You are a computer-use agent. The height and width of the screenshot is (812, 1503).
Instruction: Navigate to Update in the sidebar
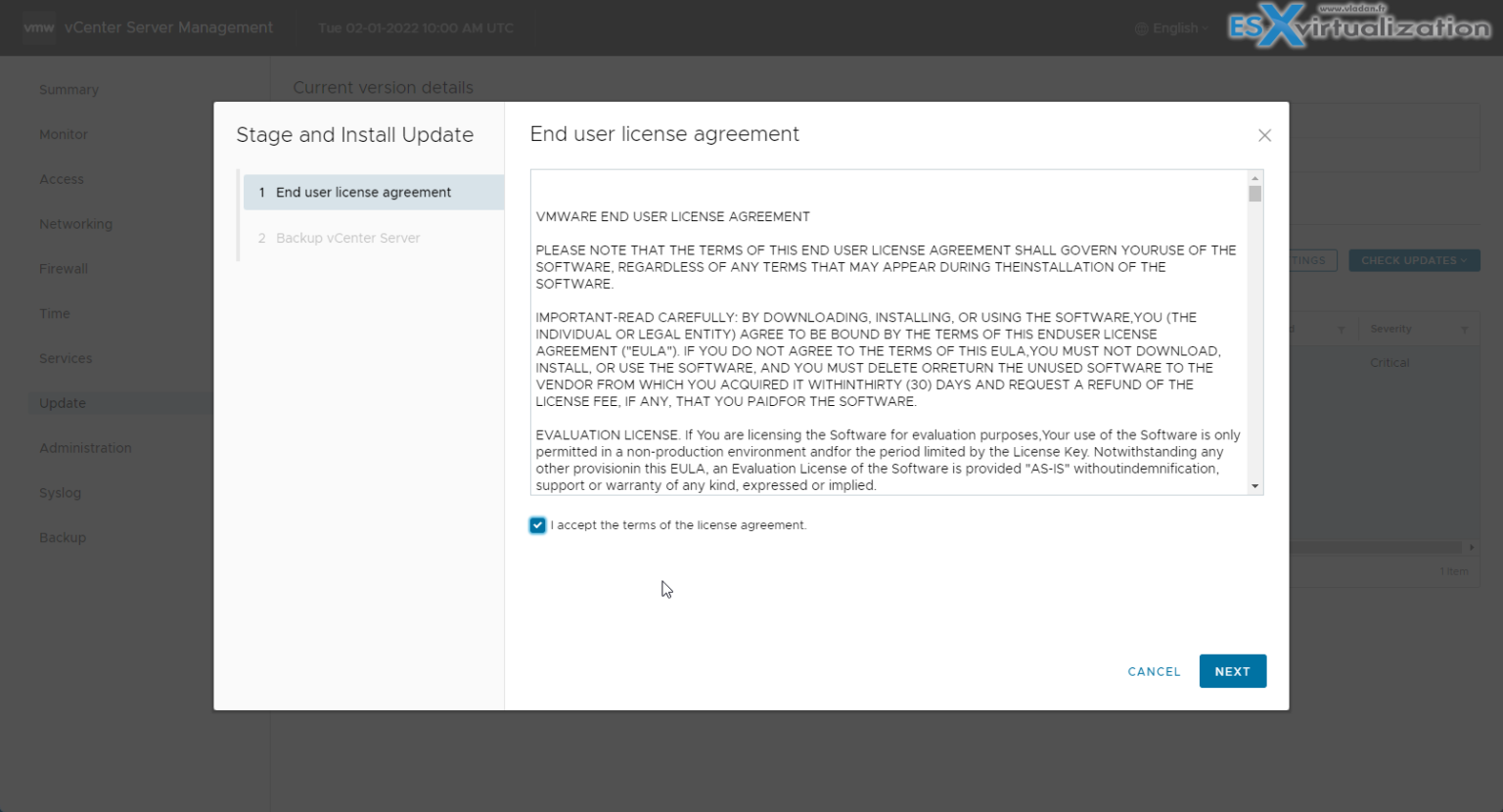[x=62, y=402]
